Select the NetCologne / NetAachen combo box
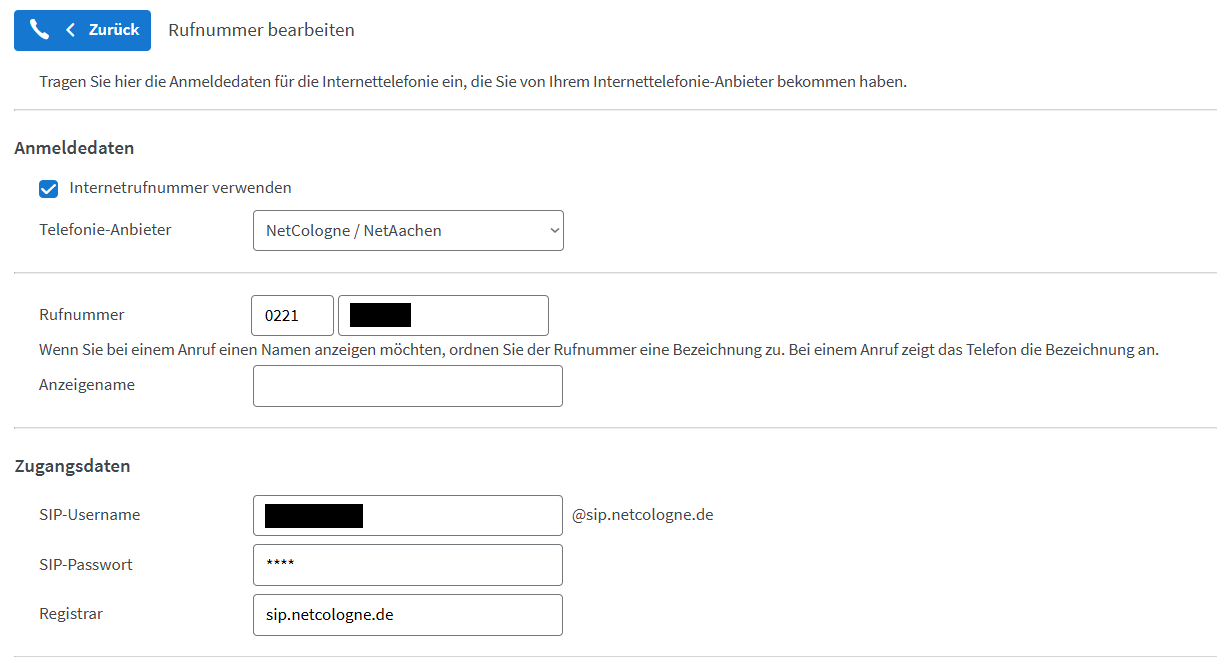Screen dimensions: 1217x657 pos(408,230)
